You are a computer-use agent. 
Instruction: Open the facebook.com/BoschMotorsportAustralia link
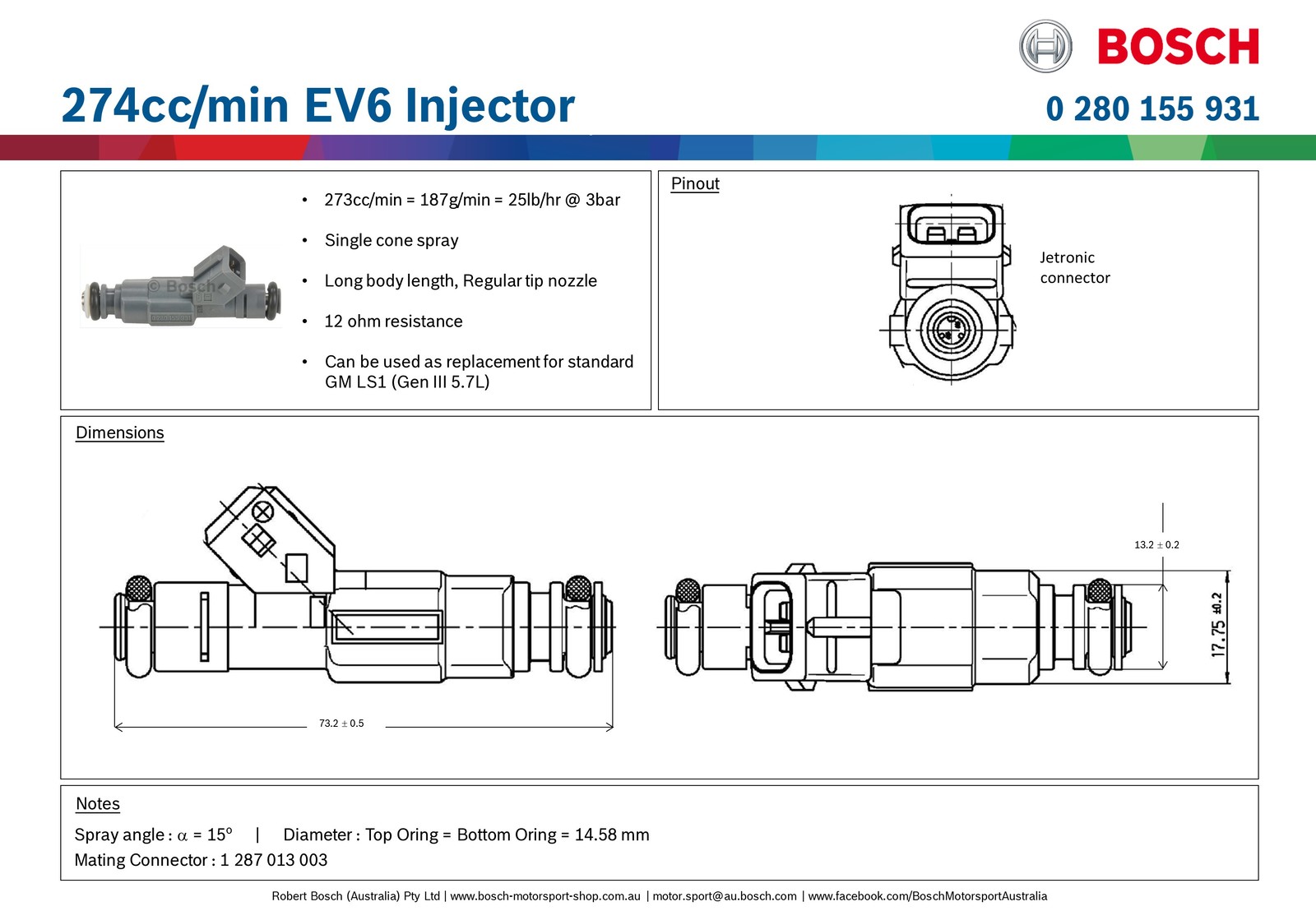click(x=928, y=896)
